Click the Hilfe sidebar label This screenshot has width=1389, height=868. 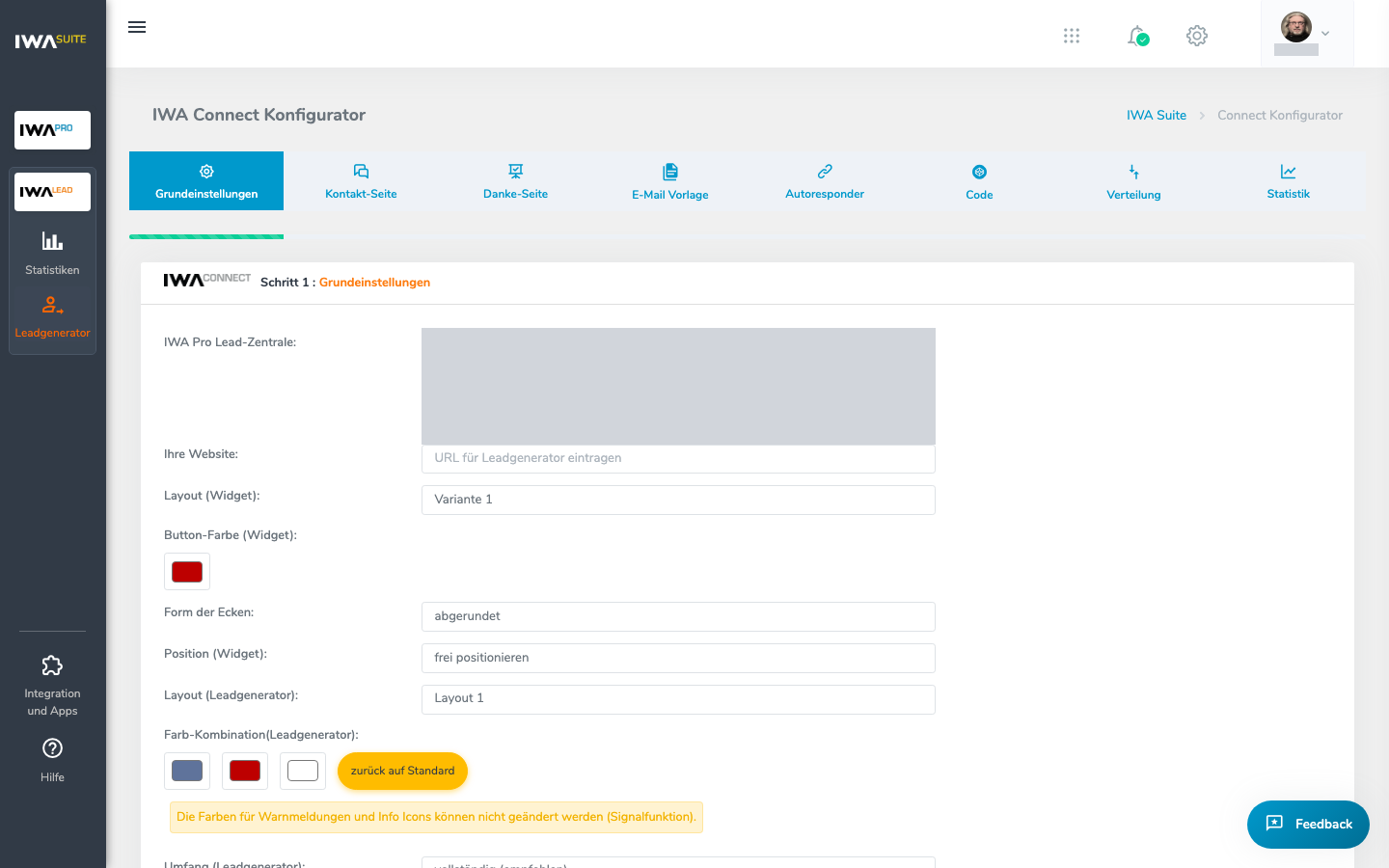click(x=52, y=777)
